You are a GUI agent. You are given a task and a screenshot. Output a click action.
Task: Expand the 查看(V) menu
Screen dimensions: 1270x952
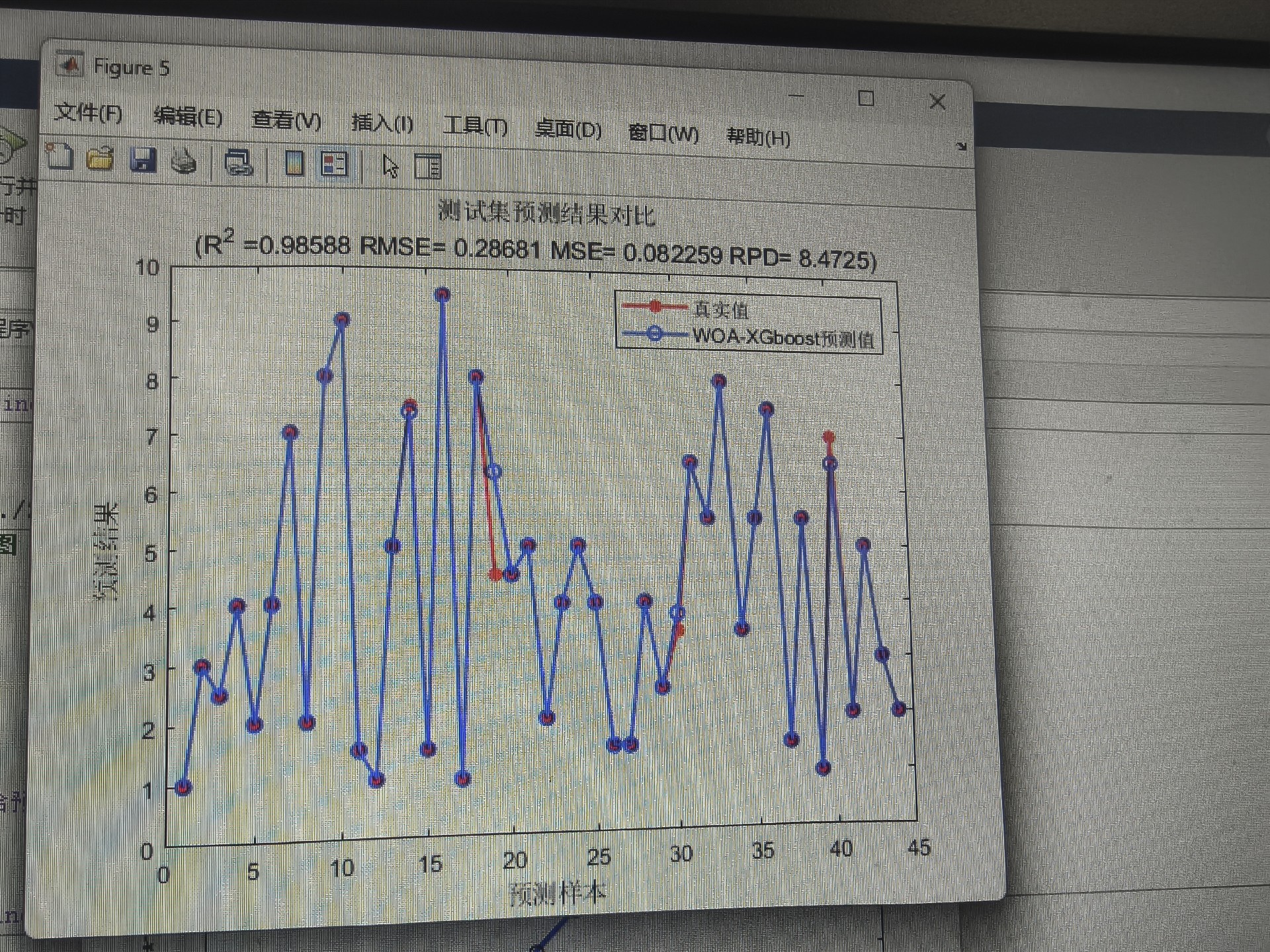click(x=286, y=120)
